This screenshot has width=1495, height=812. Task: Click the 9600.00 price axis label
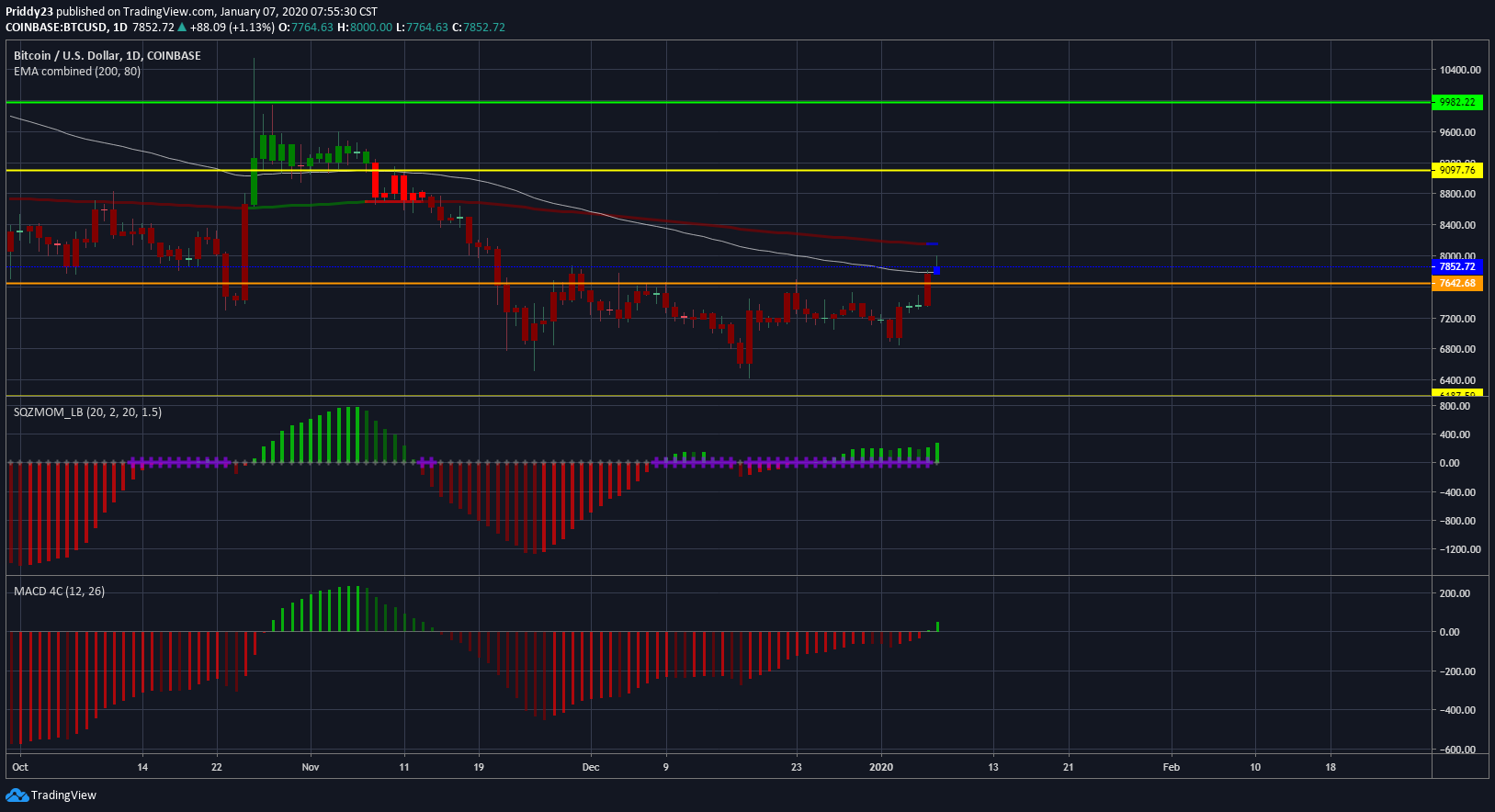[1458, 132]
